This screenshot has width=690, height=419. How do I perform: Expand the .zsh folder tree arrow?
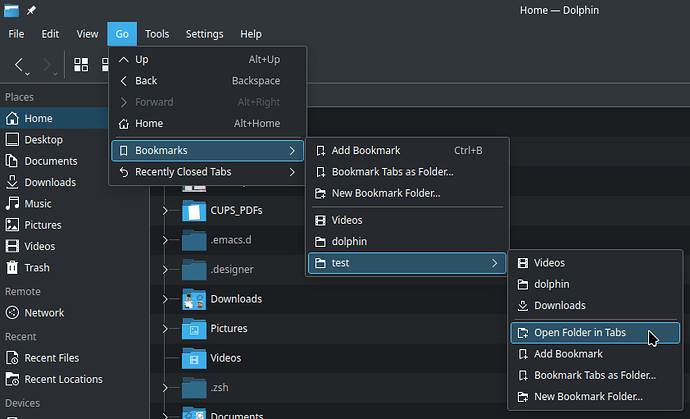pos(165,387)
